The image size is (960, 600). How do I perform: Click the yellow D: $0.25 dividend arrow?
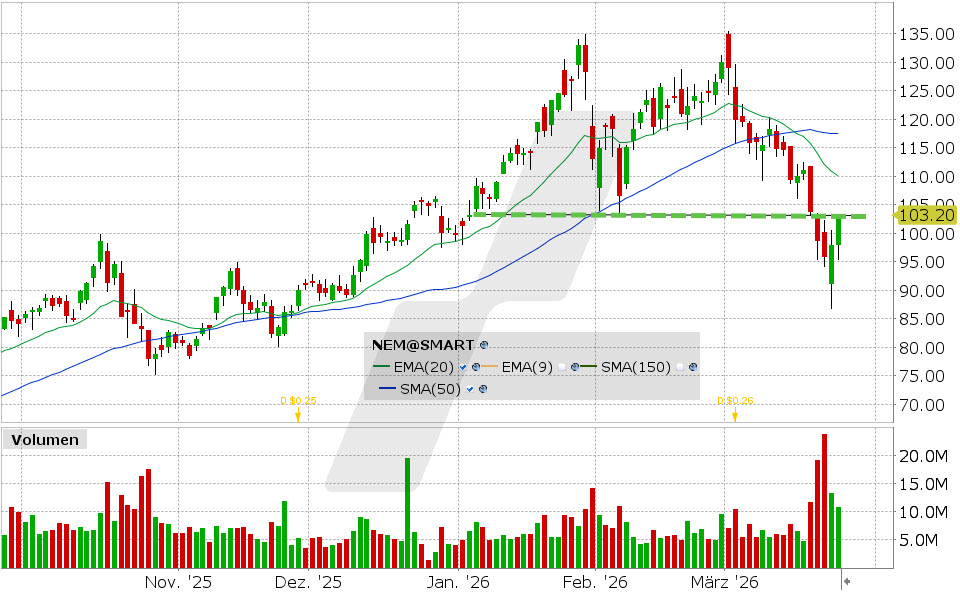(298, 414)
